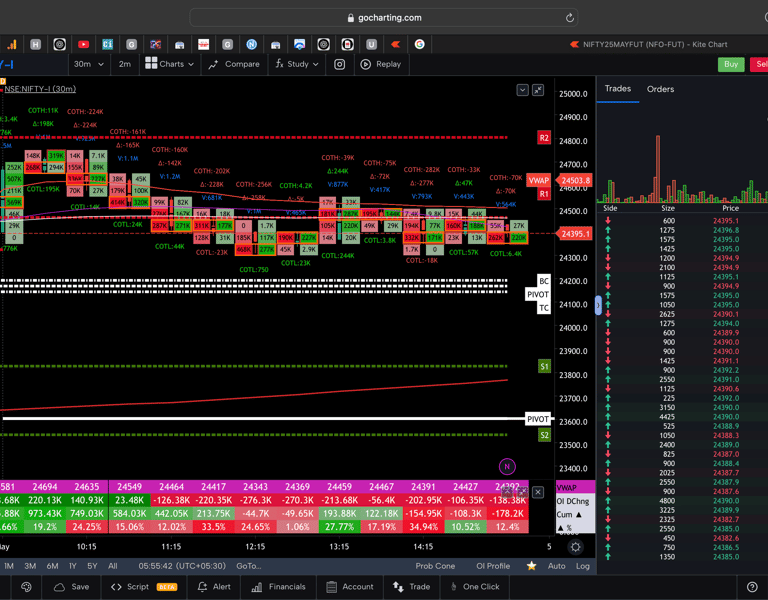Click the S1 support level label
This screenshot has height=600, width=768.
tap(544, 366)
